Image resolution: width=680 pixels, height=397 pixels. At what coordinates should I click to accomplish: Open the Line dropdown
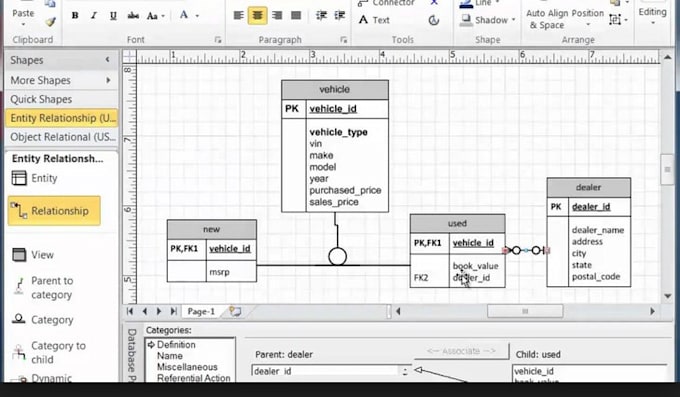(x=480, y=3)
